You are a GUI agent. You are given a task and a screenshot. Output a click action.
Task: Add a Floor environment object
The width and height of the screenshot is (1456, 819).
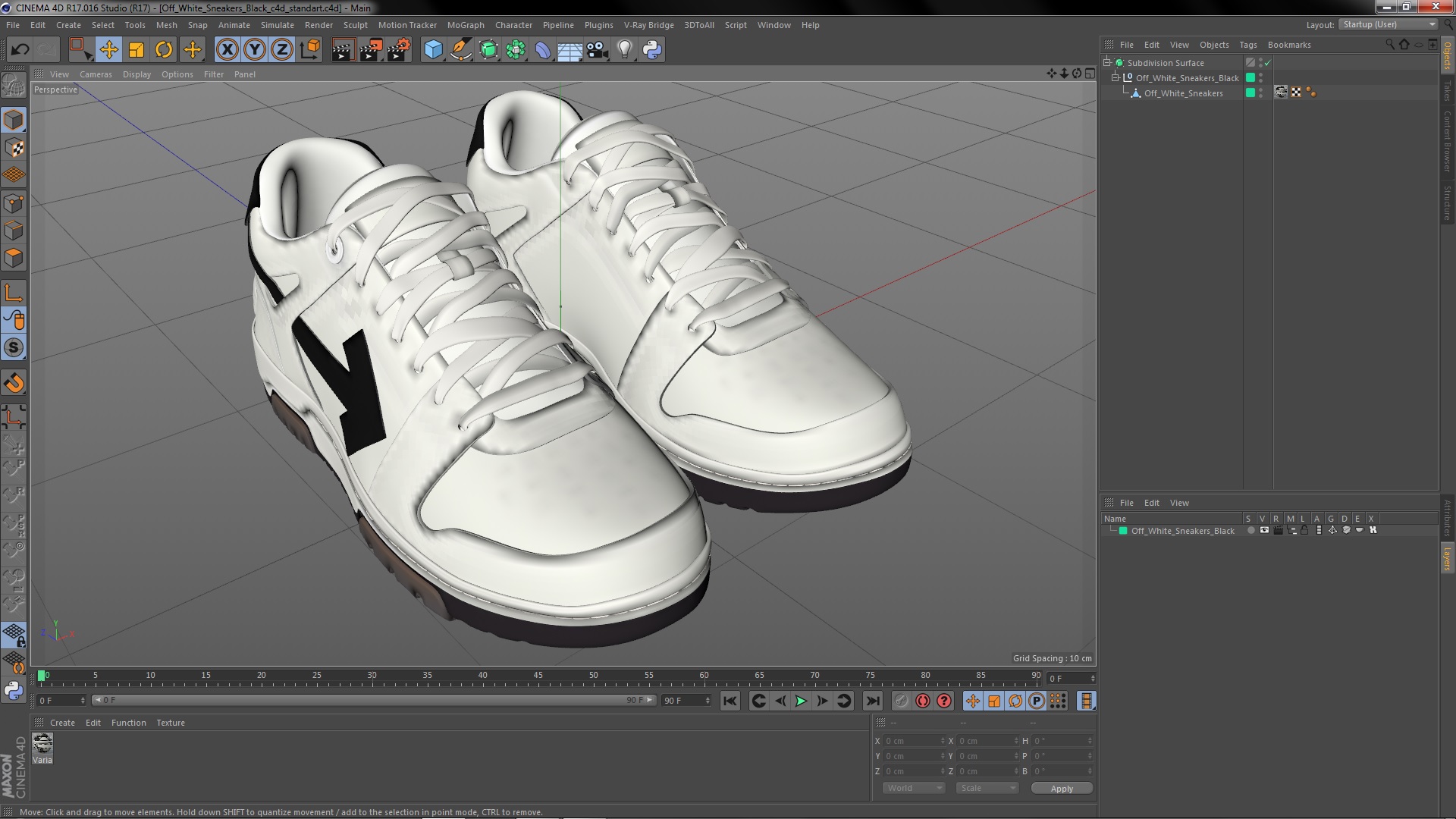tap(570, 50)
